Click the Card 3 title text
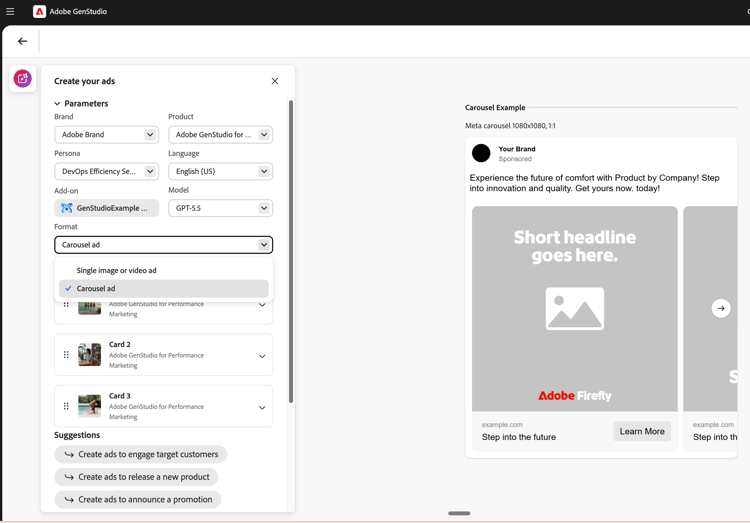This screenshot has width=750, height=523. (120, 396)
